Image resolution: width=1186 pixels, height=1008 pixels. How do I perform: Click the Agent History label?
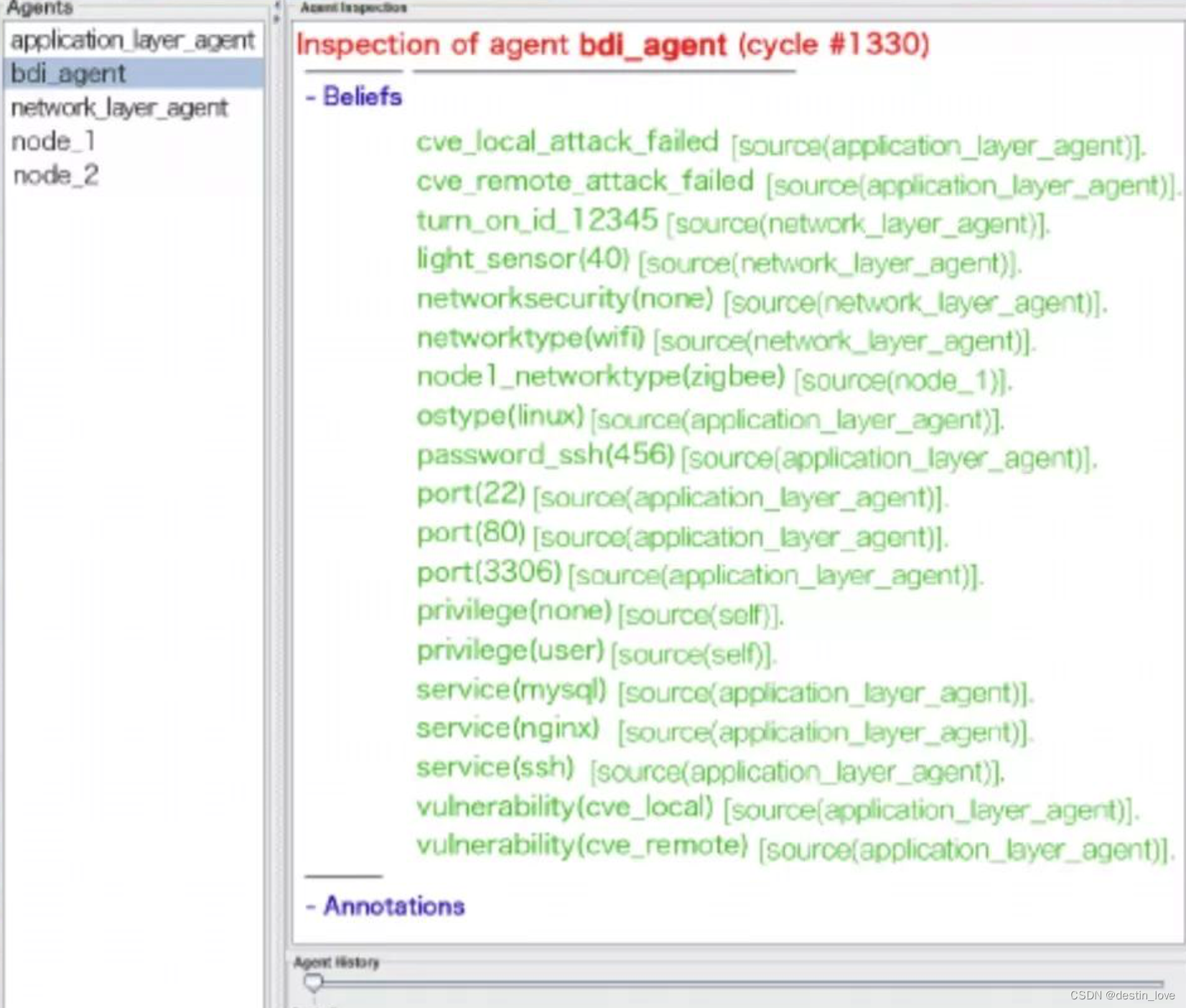coord(337,962)
